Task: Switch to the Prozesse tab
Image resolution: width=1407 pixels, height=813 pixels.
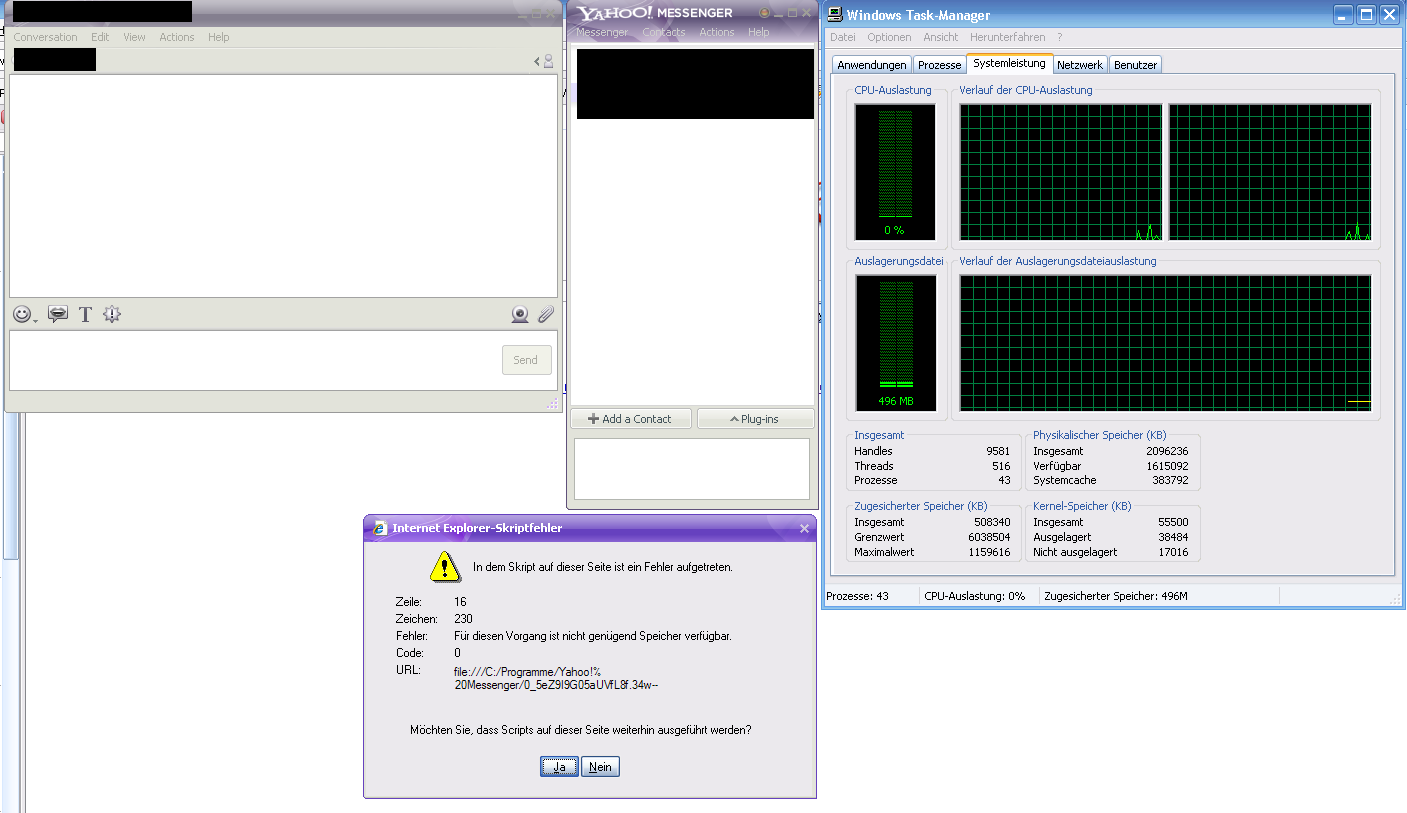Action: [x=939, y=65]
